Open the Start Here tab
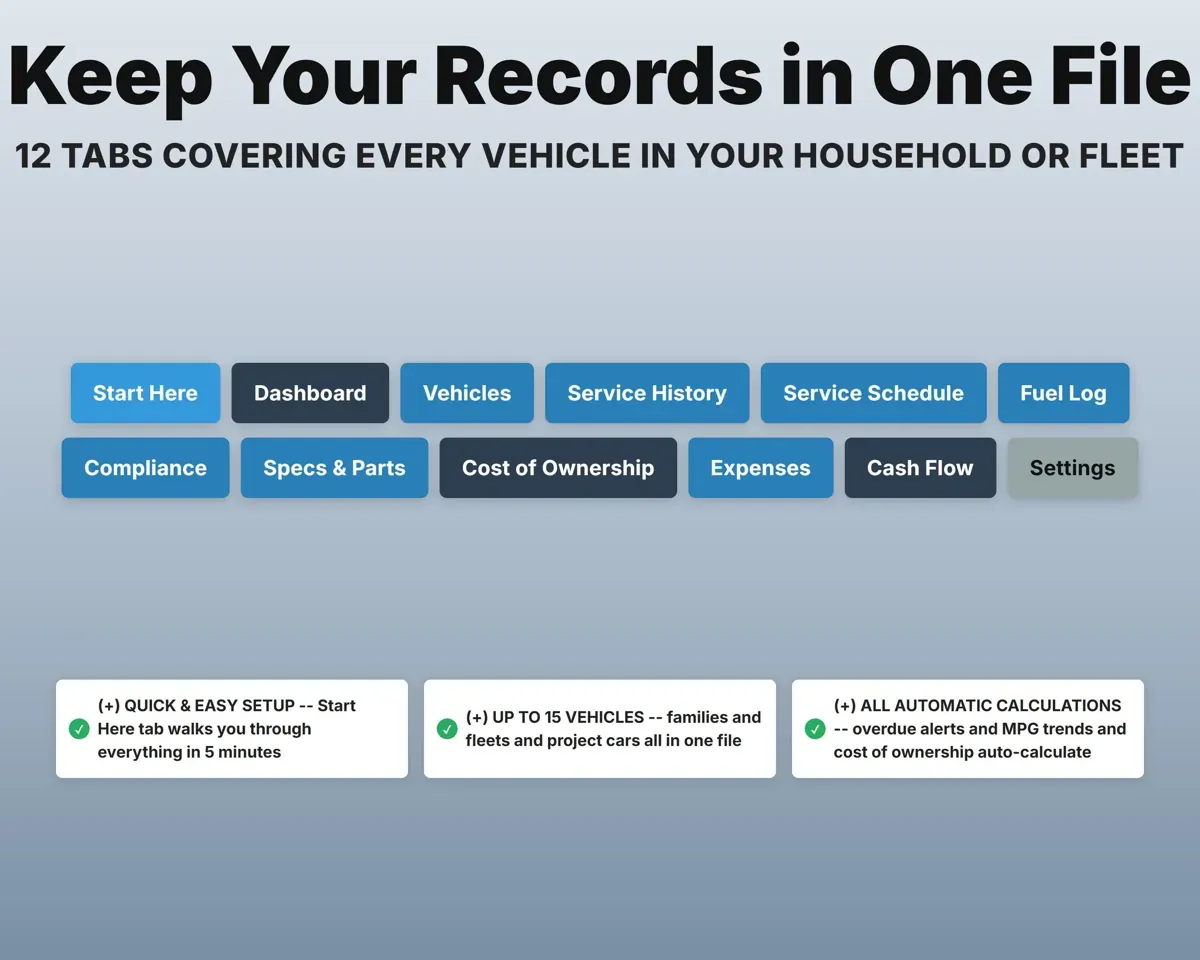 [145, 393]
